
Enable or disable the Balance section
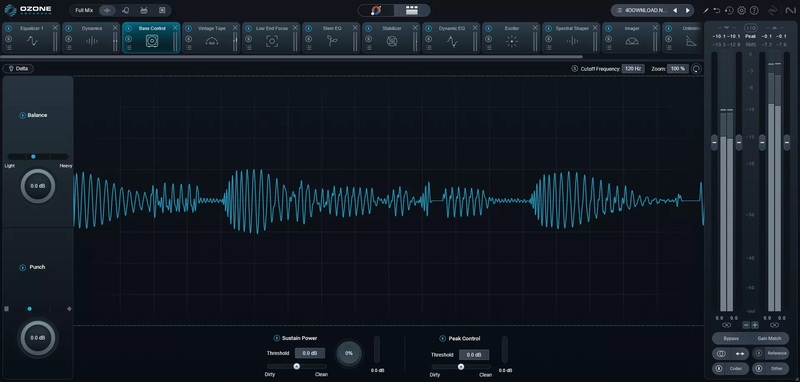pos(22,115)
